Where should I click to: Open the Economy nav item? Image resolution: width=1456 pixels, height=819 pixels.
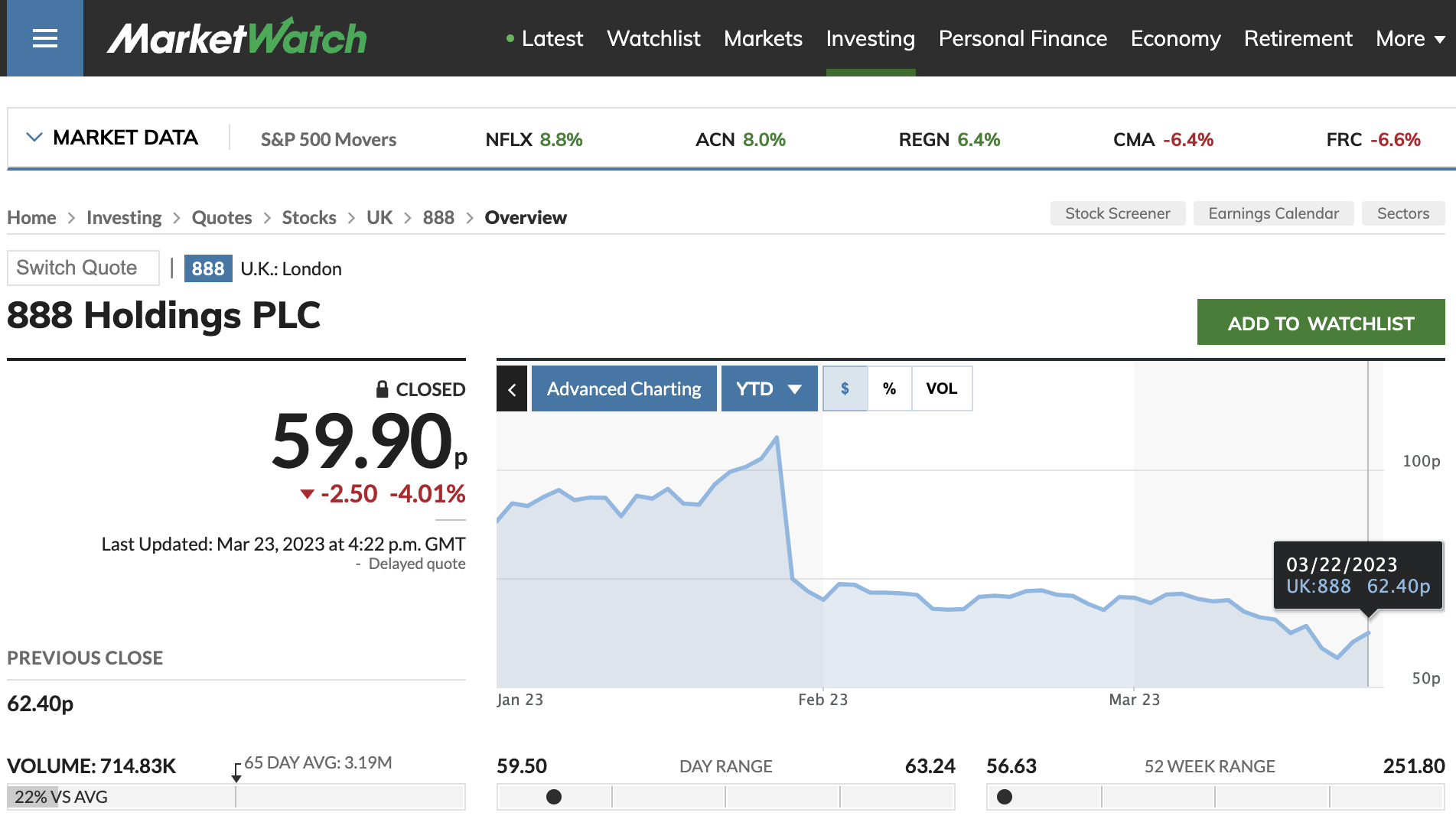tap(1176, 38)
